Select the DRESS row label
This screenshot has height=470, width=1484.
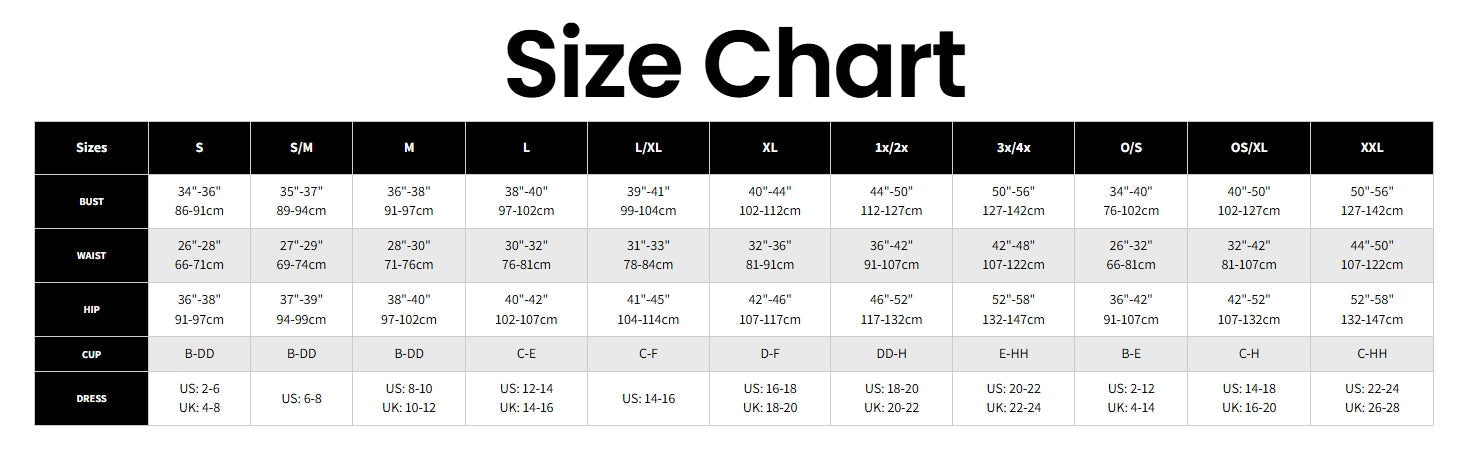[x=92, y=399]
